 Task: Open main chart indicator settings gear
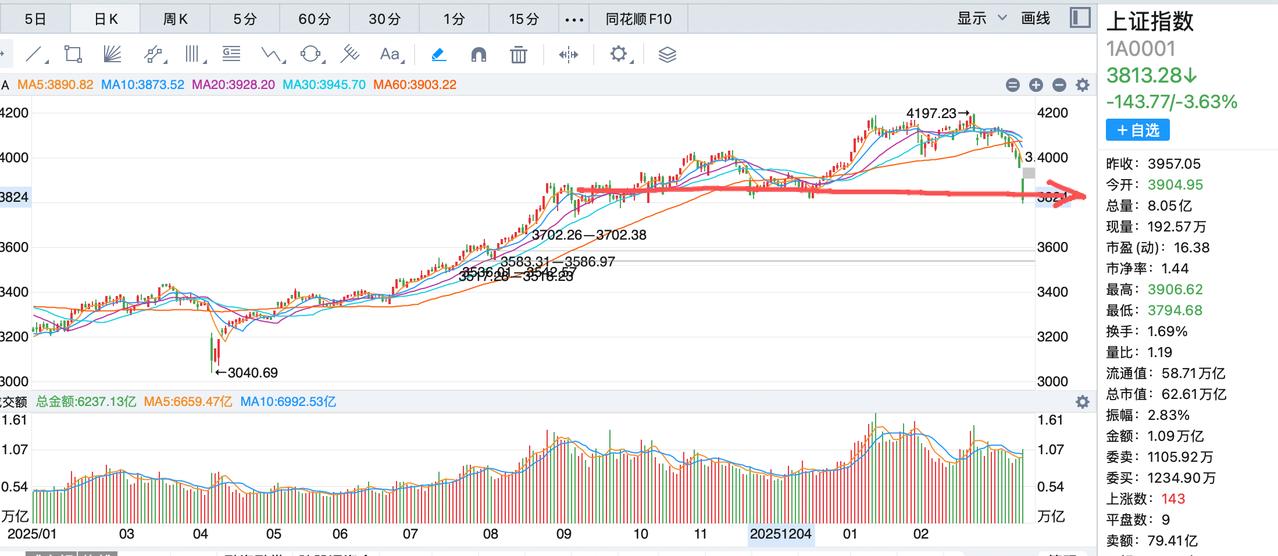tap(1082, 86)
